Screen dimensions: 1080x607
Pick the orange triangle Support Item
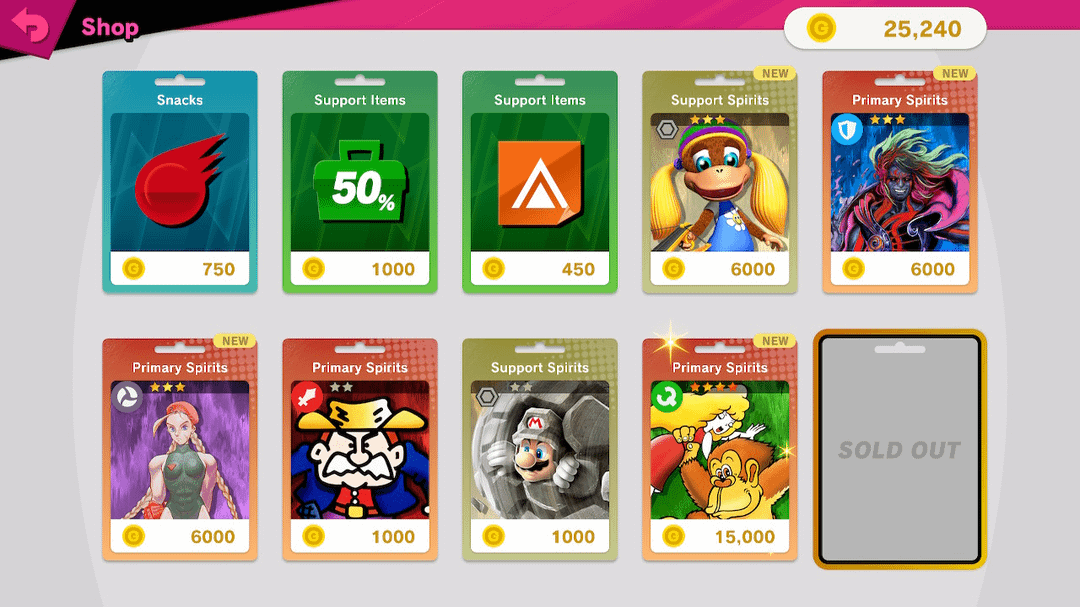pyautogui.click(x=540, y=183)
